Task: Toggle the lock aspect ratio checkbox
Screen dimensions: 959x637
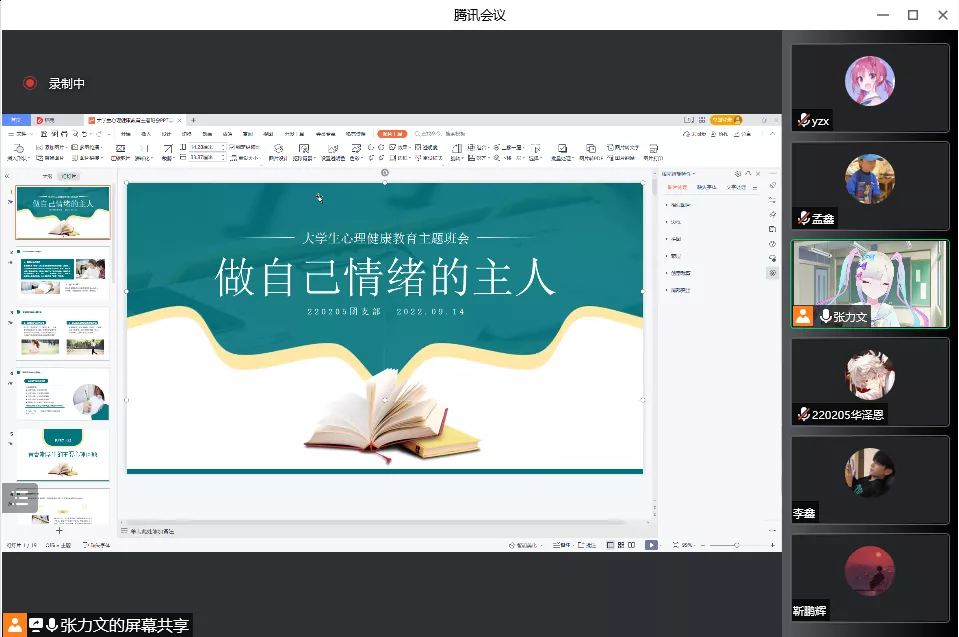Action: 233,147
